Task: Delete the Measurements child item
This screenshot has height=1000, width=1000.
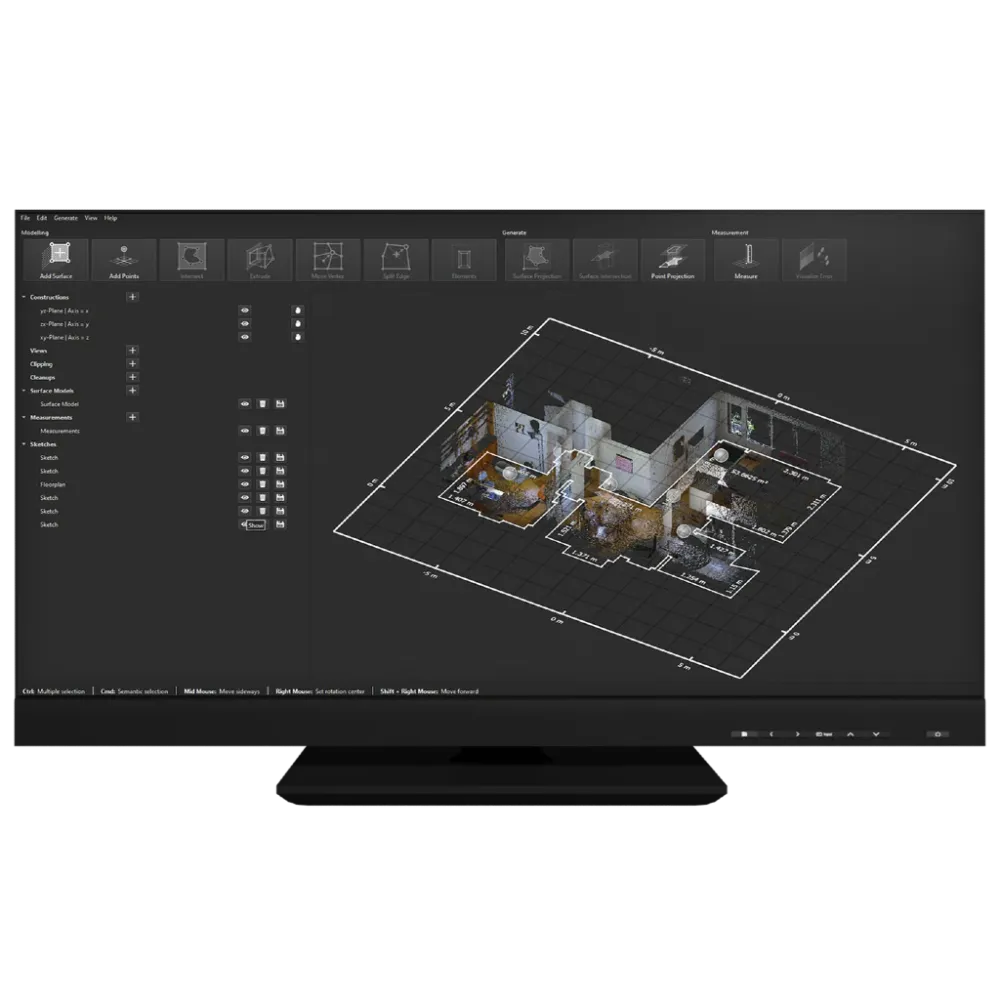Action: click(x=262, y=430)
